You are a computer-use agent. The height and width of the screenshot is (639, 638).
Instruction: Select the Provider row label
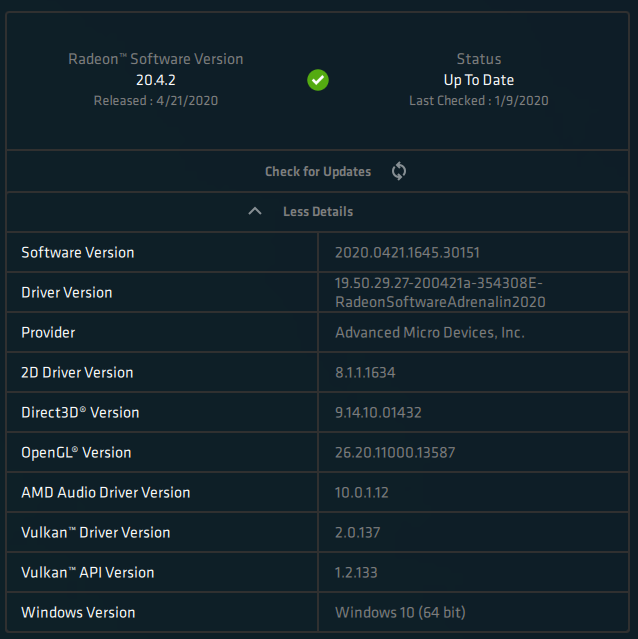(48, 333)
